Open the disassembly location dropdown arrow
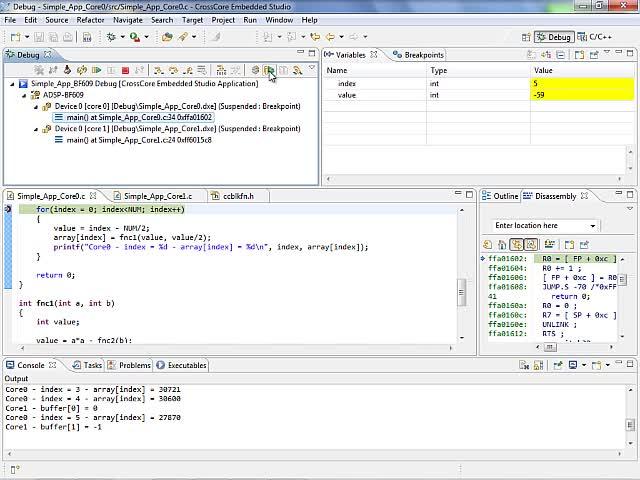This screenshot has width=640, height=480. 593,226
